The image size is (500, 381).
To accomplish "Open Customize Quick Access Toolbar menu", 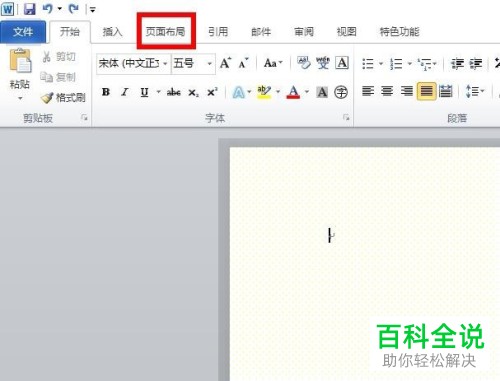I will 92,10.
